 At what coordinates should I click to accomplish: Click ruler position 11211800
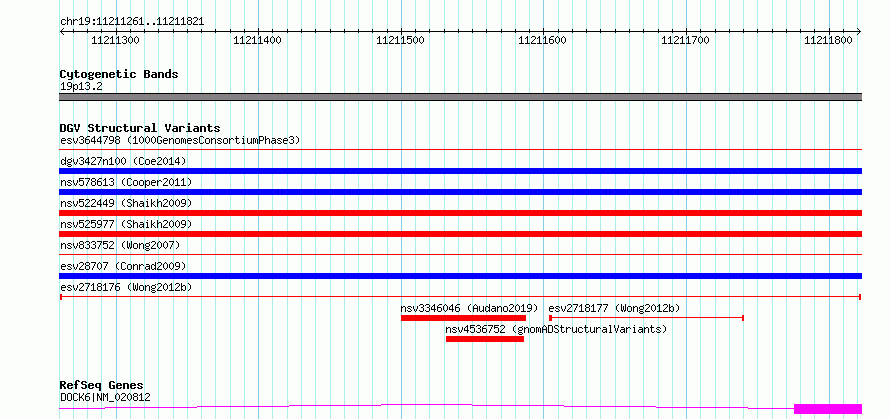click(x=829, y=40)
